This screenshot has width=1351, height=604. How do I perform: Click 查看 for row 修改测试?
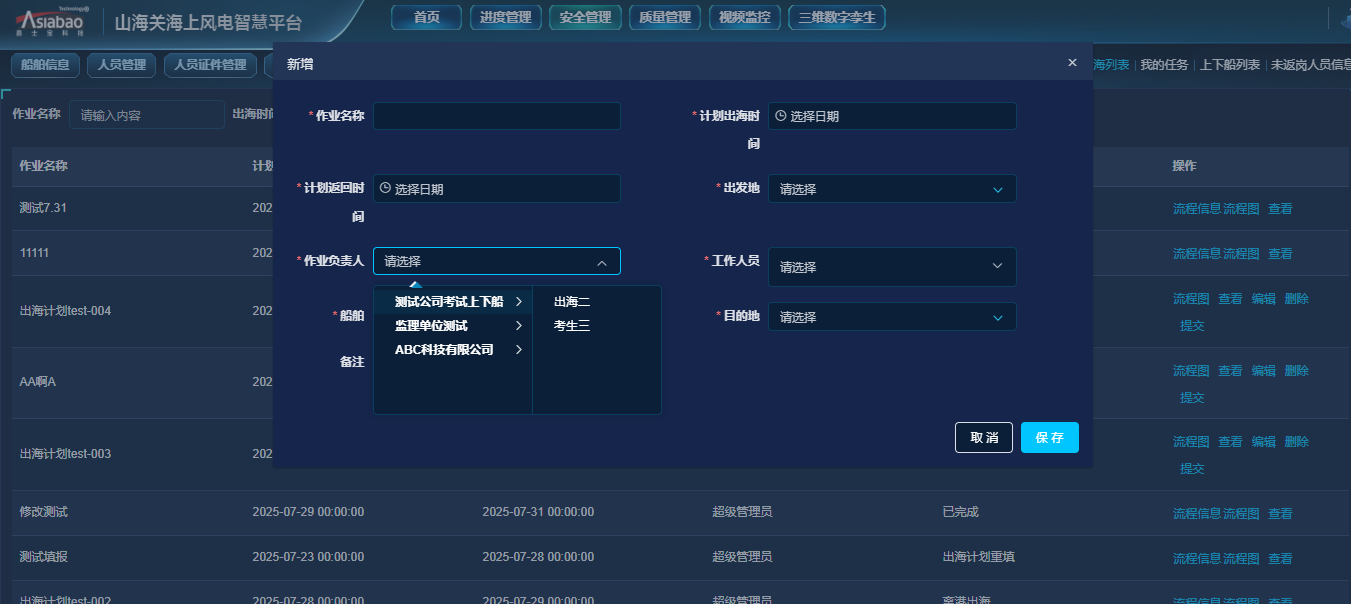pos(1280,514)
